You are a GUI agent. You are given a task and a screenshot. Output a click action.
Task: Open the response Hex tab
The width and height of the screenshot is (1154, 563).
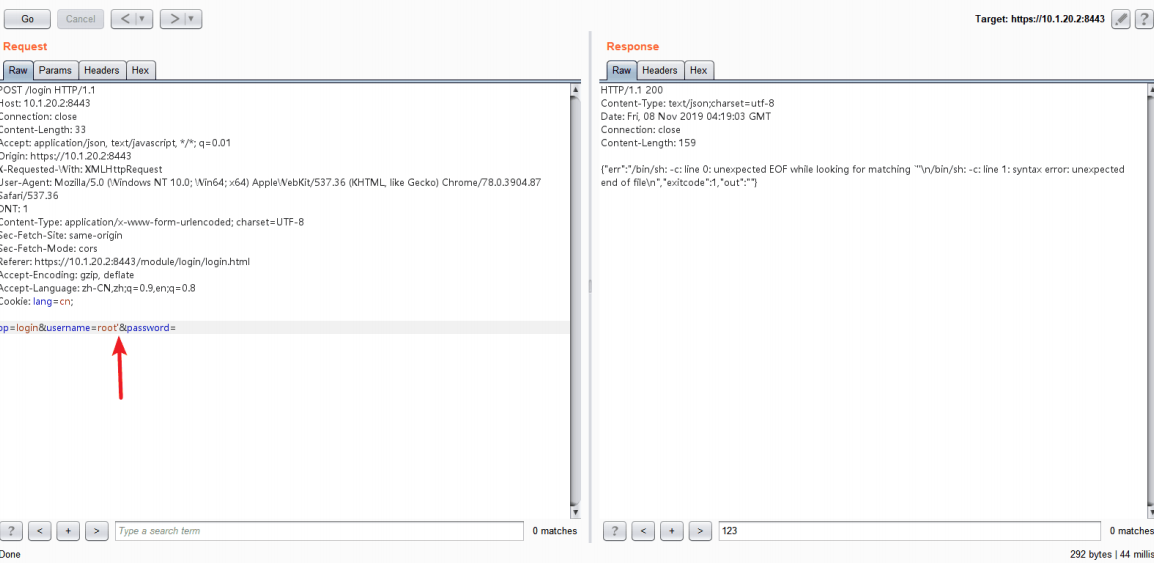698,70
